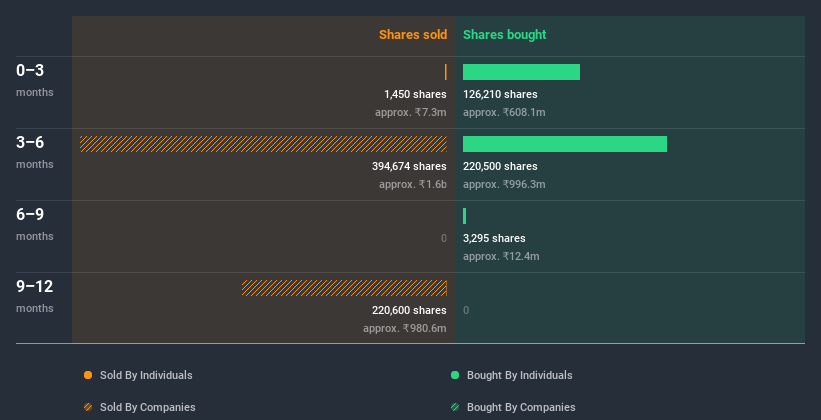Click the hatched 220,600 shares sold bar
This screenshot has width=821, height=420.
click(x=345, y=288)
